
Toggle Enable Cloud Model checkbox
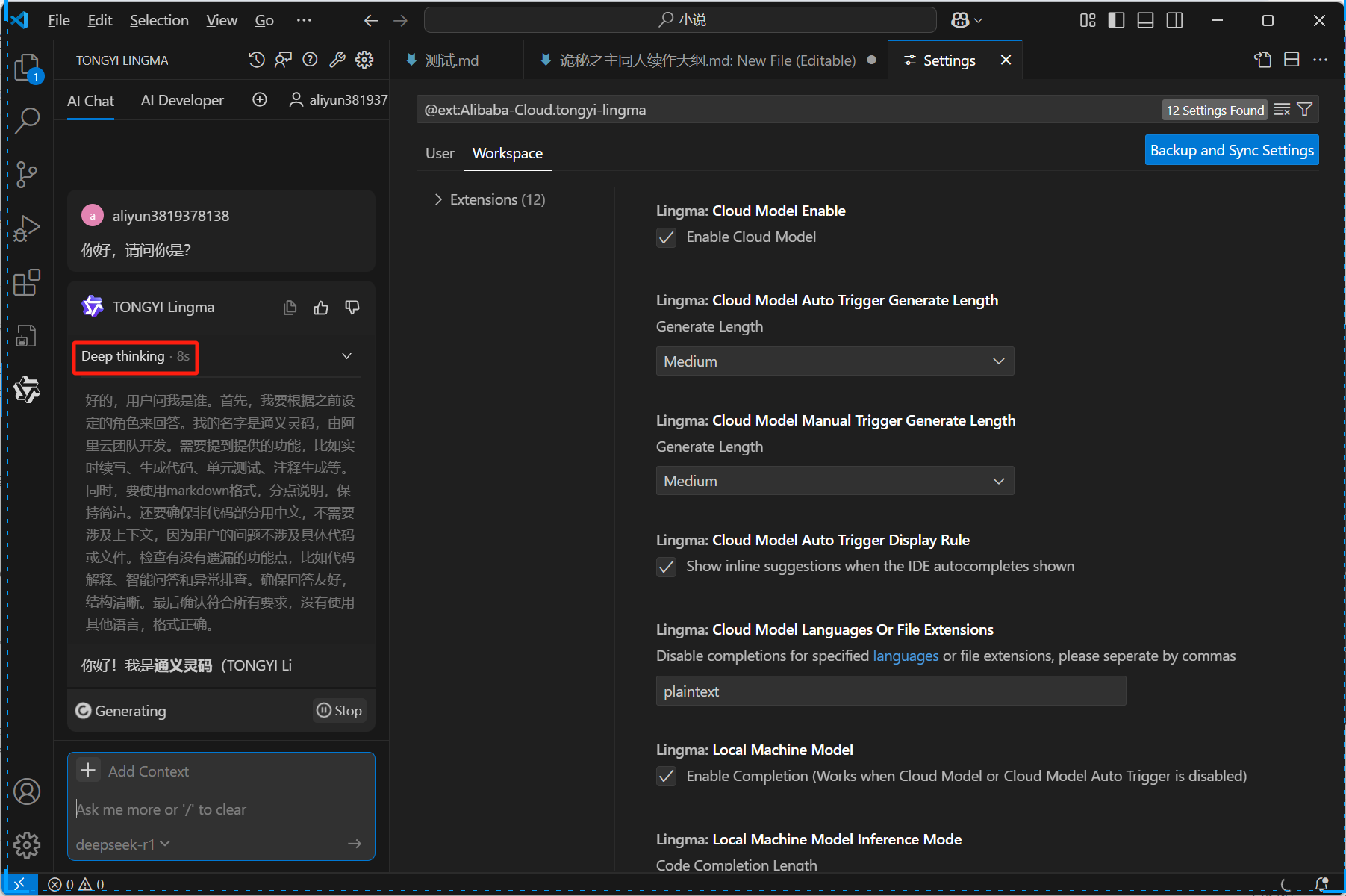pyautogui.click(x=666, y=237)
